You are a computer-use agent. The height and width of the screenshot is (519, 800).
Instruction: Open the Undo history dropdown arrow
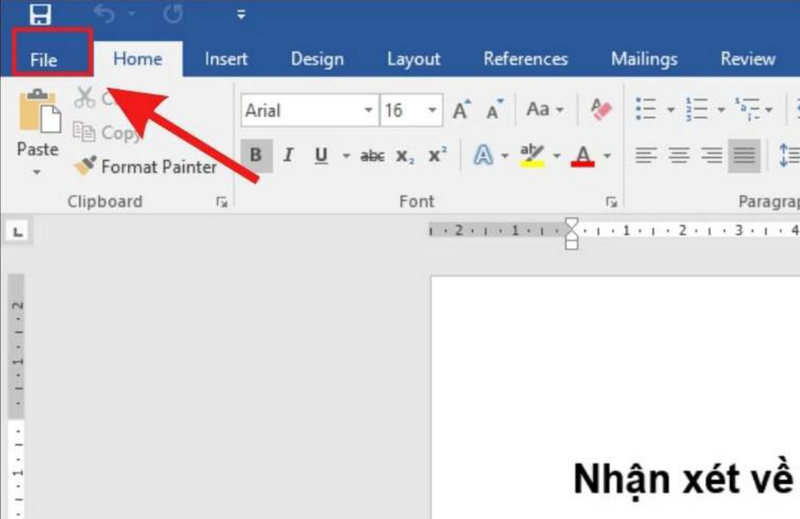132,14
